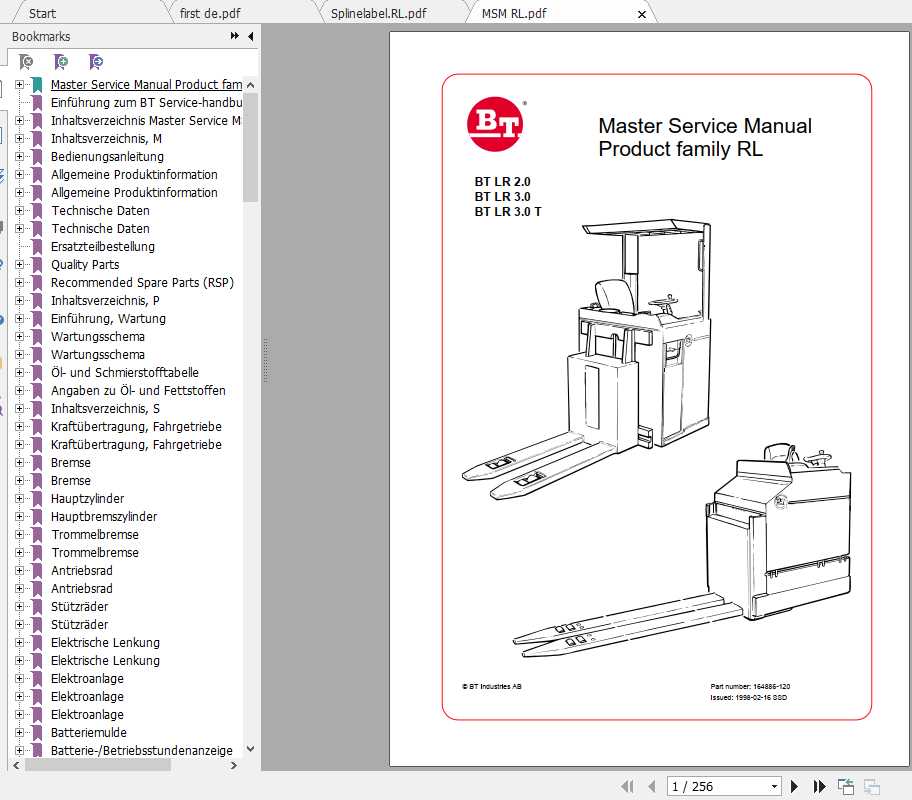
Task: Expand the Inhaltsverzeichnis Master Service bookmark
Action: (19, 120)
